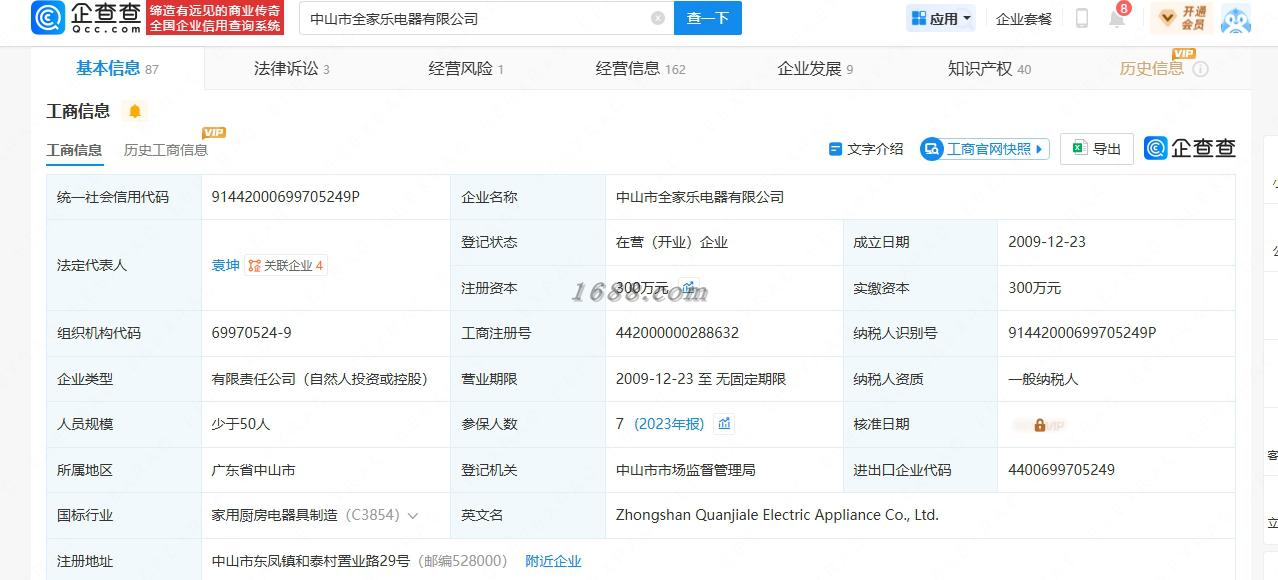The image size is (1278, 580).
Task: Click the 查一下 search button
Action: [x=707, y=18]
